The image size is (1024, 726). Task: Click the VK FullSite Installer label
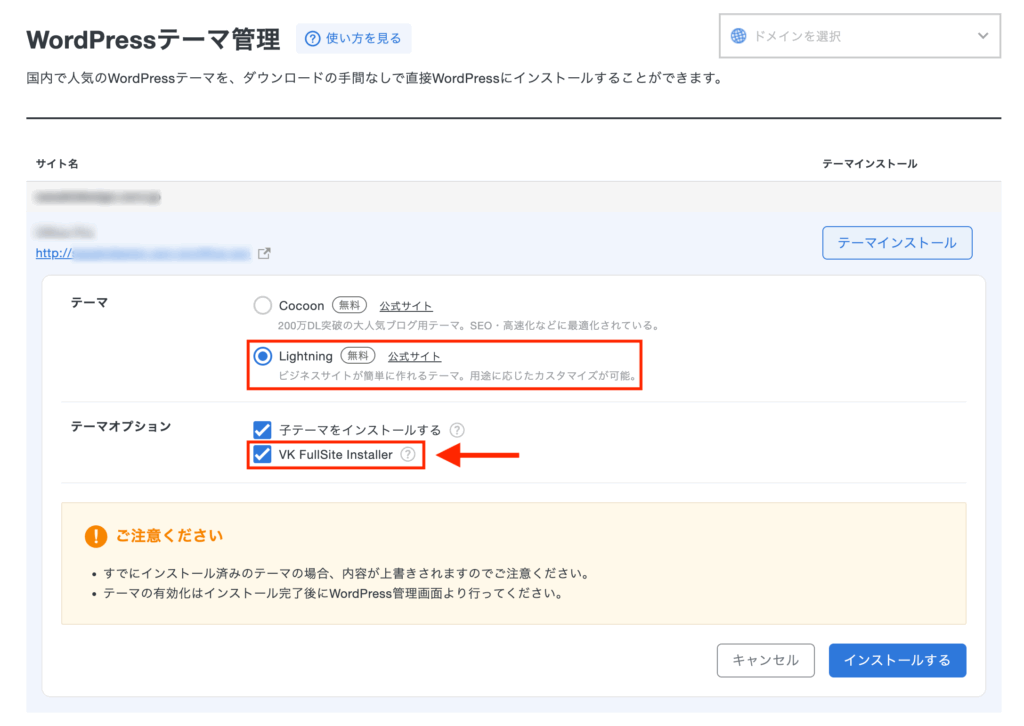coord(336,454)
